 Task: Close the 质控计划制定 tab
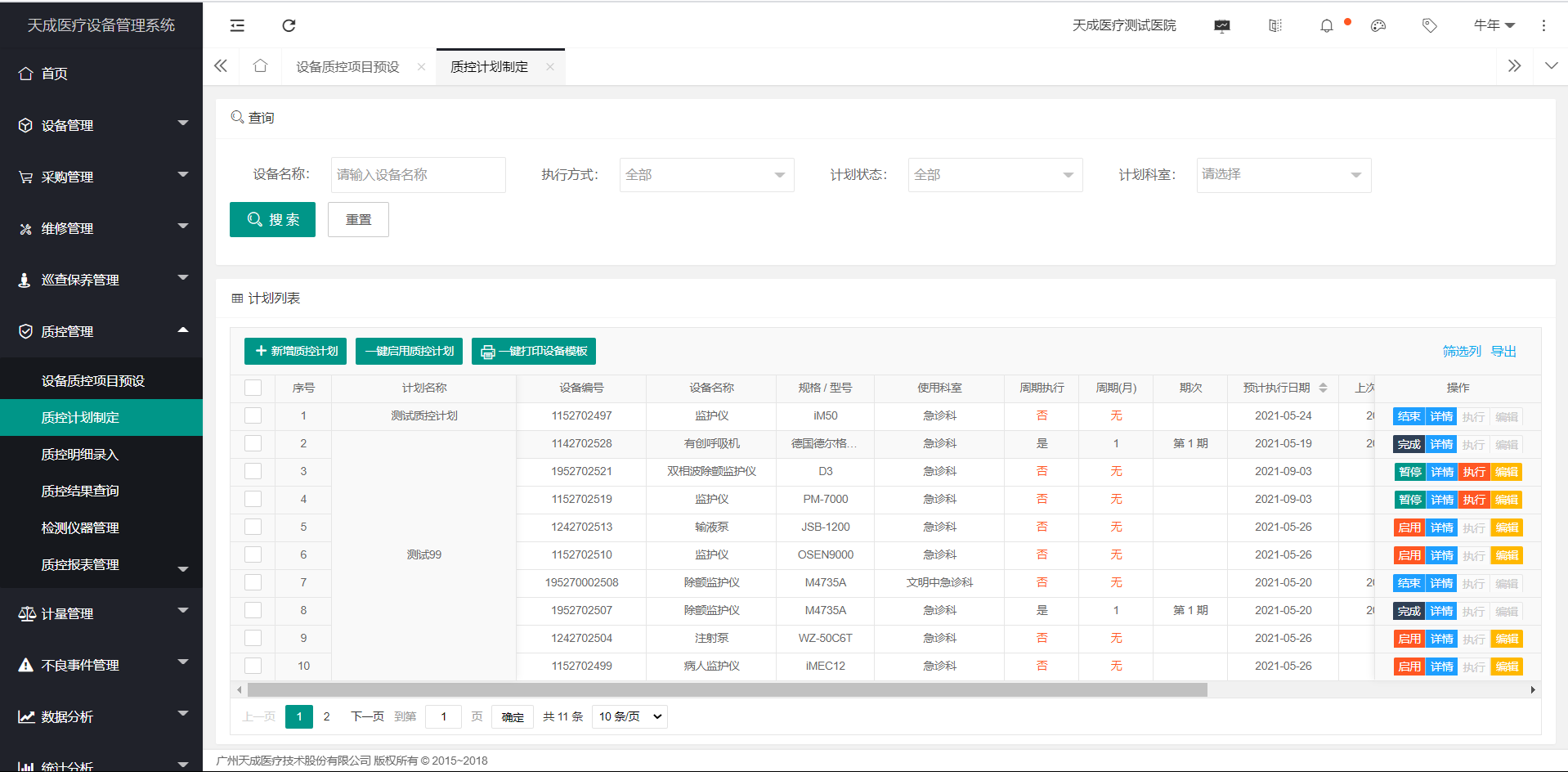(x=550, y=67)
